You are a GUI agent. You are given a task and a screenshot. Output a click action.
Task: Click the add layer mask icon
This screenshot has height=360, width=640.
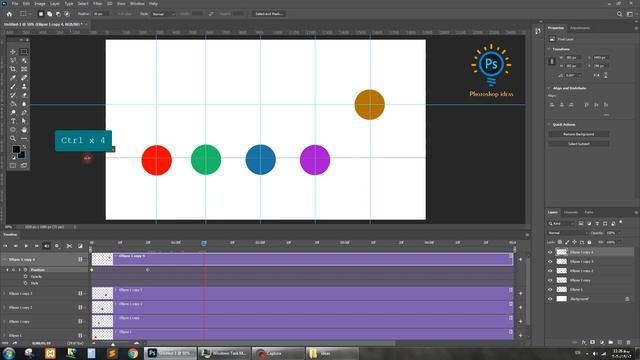click(593, 342)
